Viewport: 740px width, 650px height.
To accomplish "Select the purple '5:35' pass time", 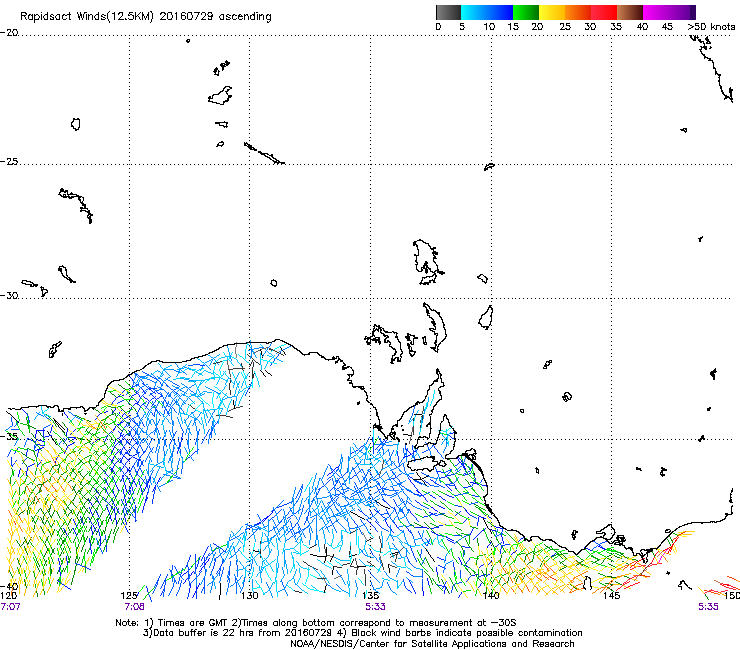I will 708,606.
